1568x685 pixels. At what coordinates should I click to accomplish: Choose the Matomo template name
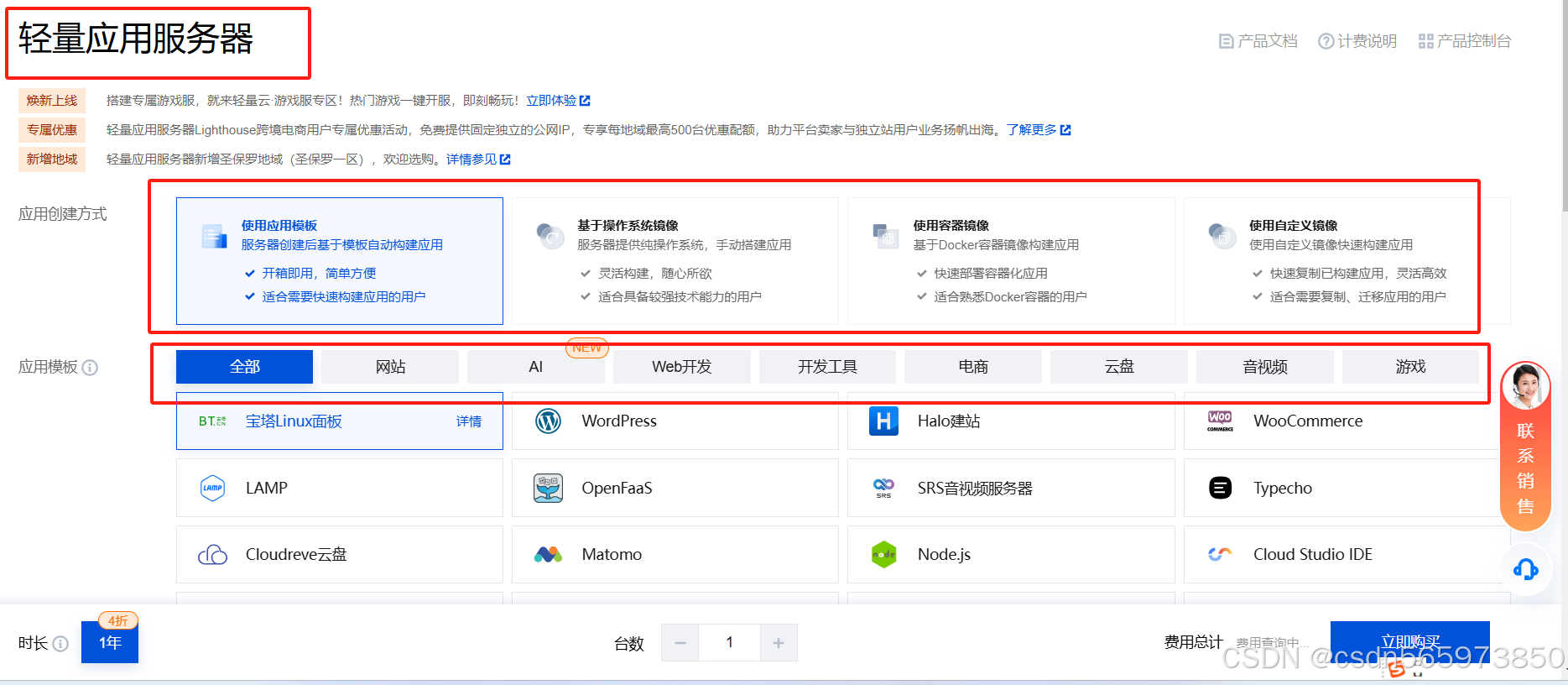pos(612,554)
